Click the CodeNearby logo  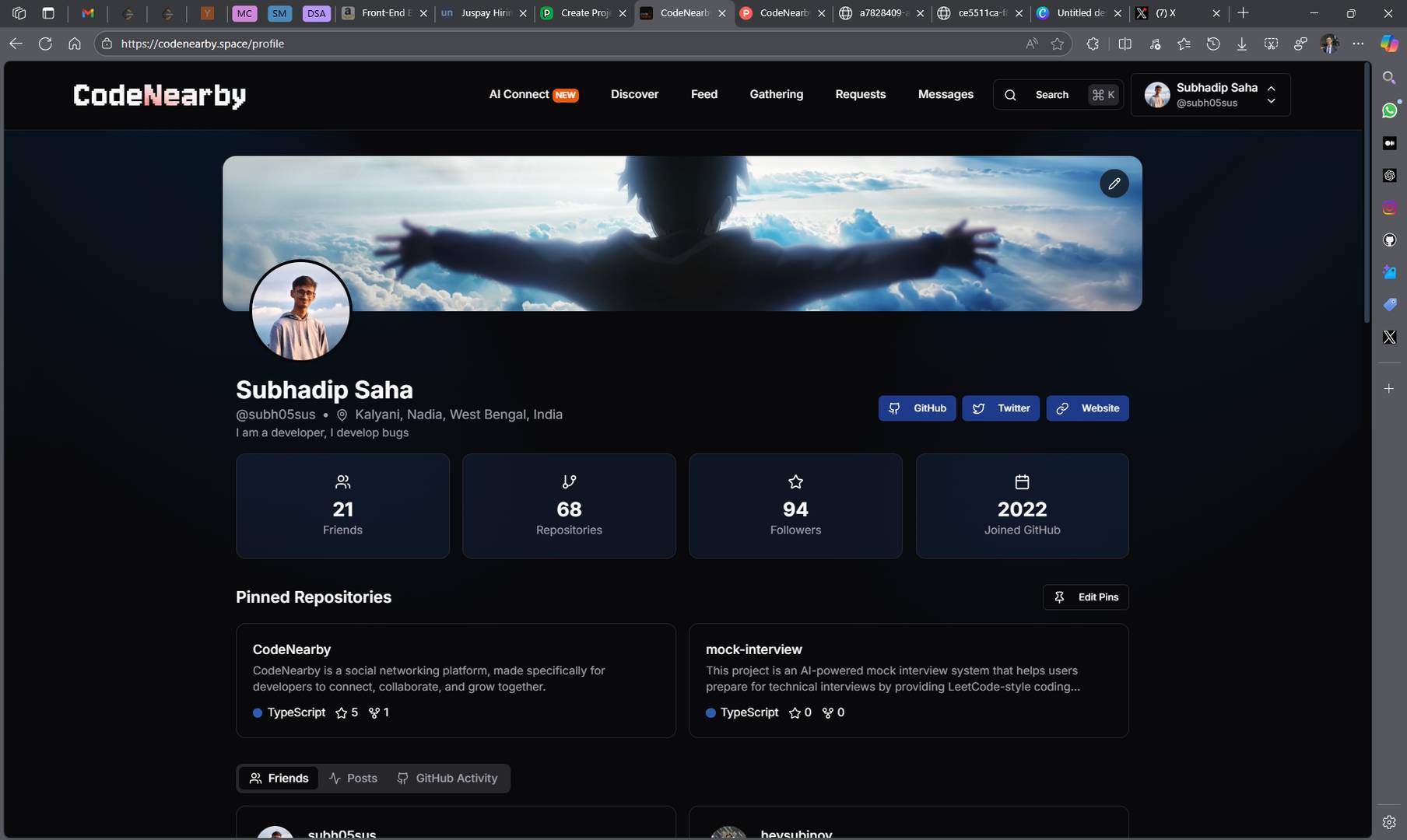(x=160, y=95)
